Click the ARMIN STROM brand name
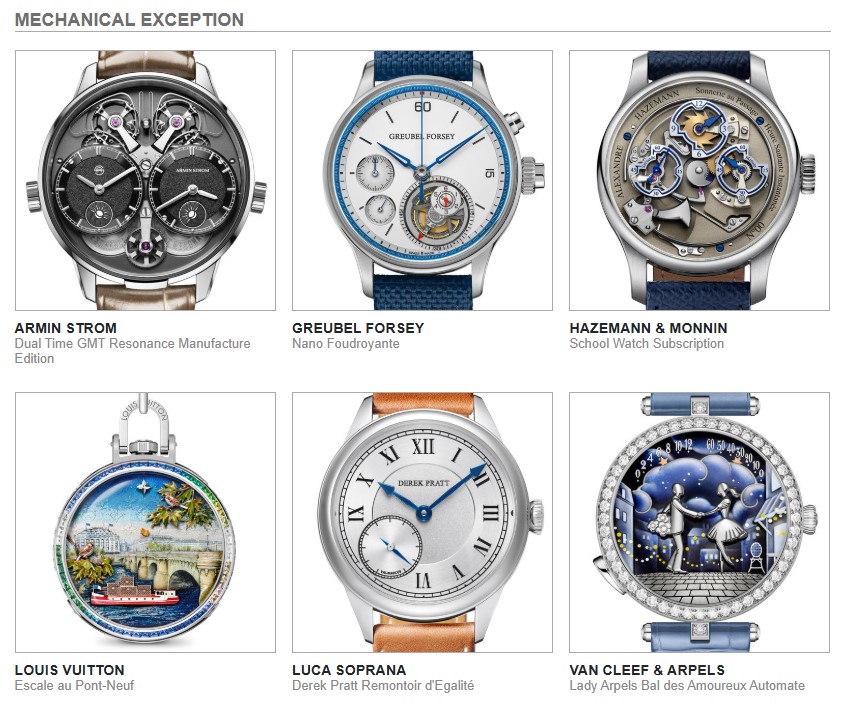 [x=66, y=328]
